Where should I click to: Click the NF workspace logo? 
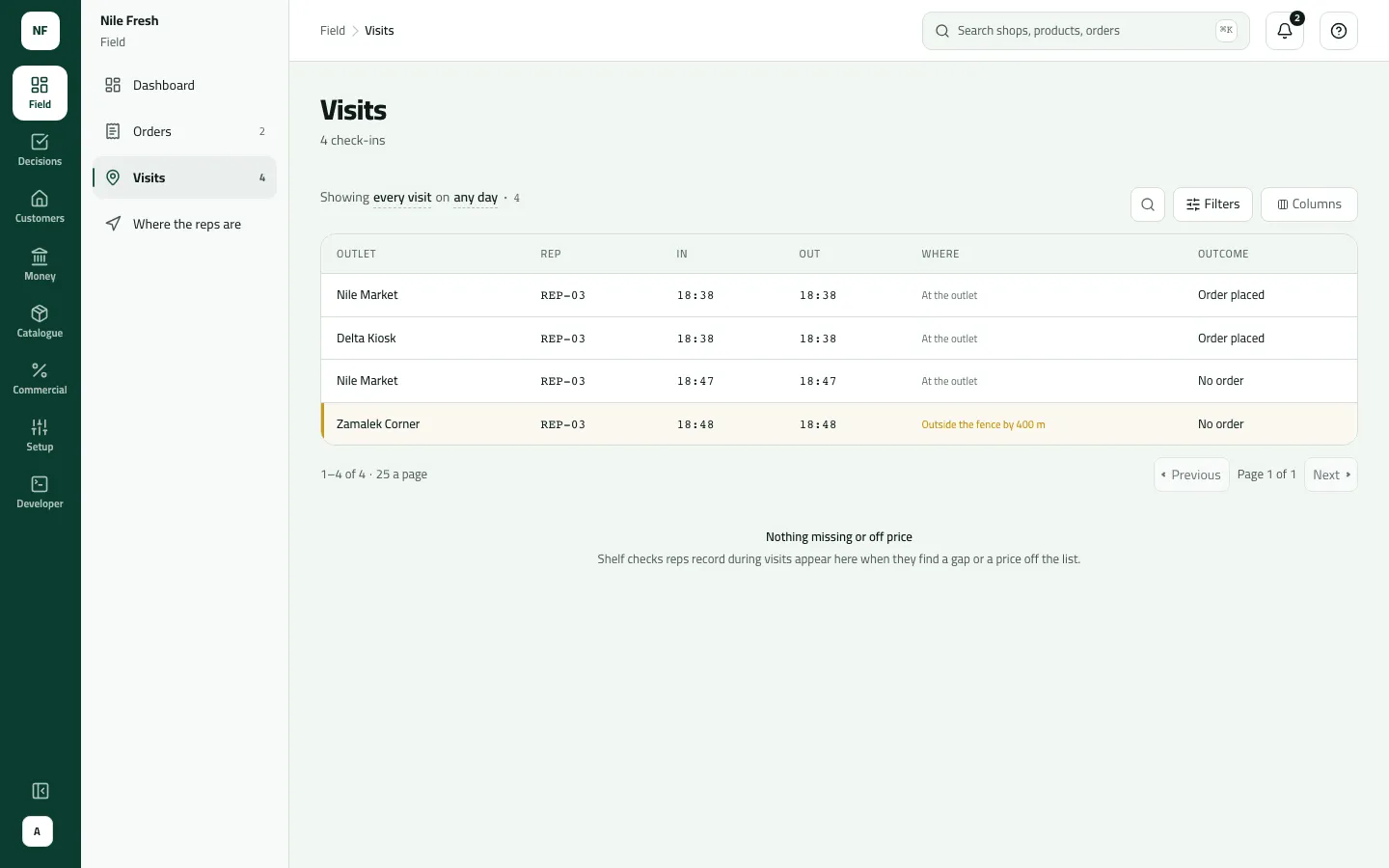click(x=41, y=31)
